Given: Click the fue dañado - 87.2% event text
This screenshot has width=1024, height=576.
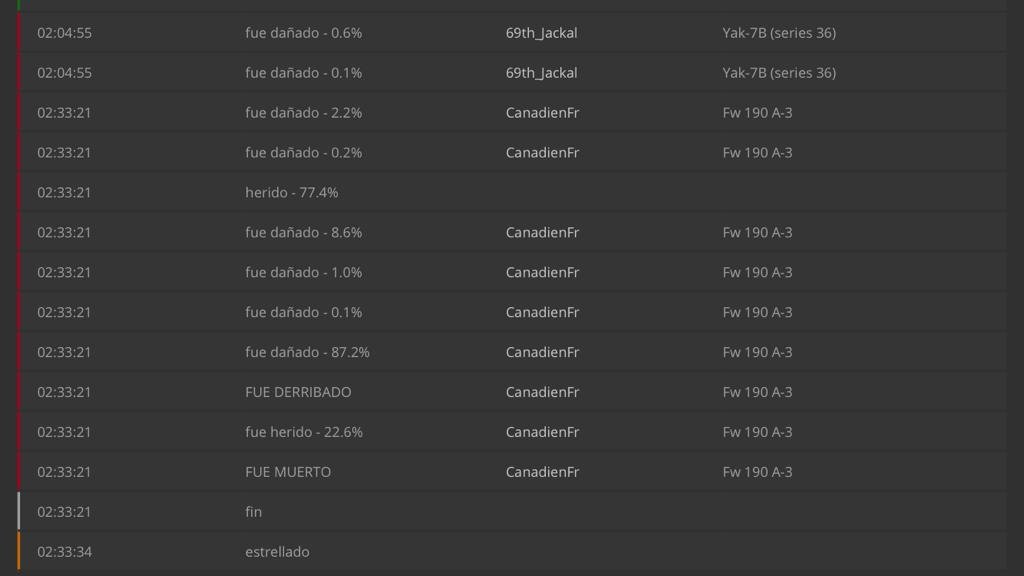Looking at the screenshot, I should click(x=307, y=352).
